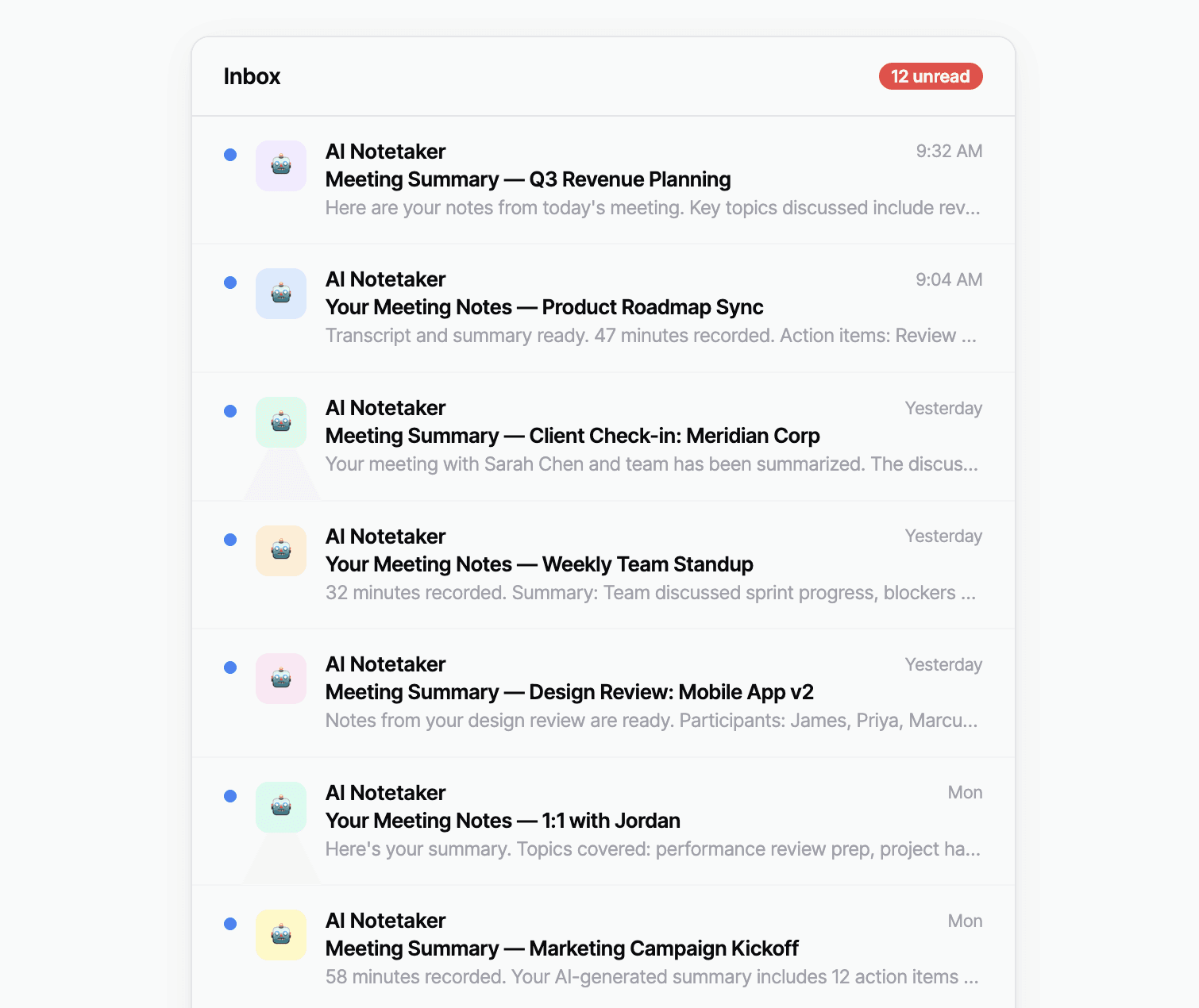Open Your Meeting Notes — Product Roadmap Sync subject
This screenshot has height=1008, width=1199.
[545, 307]
